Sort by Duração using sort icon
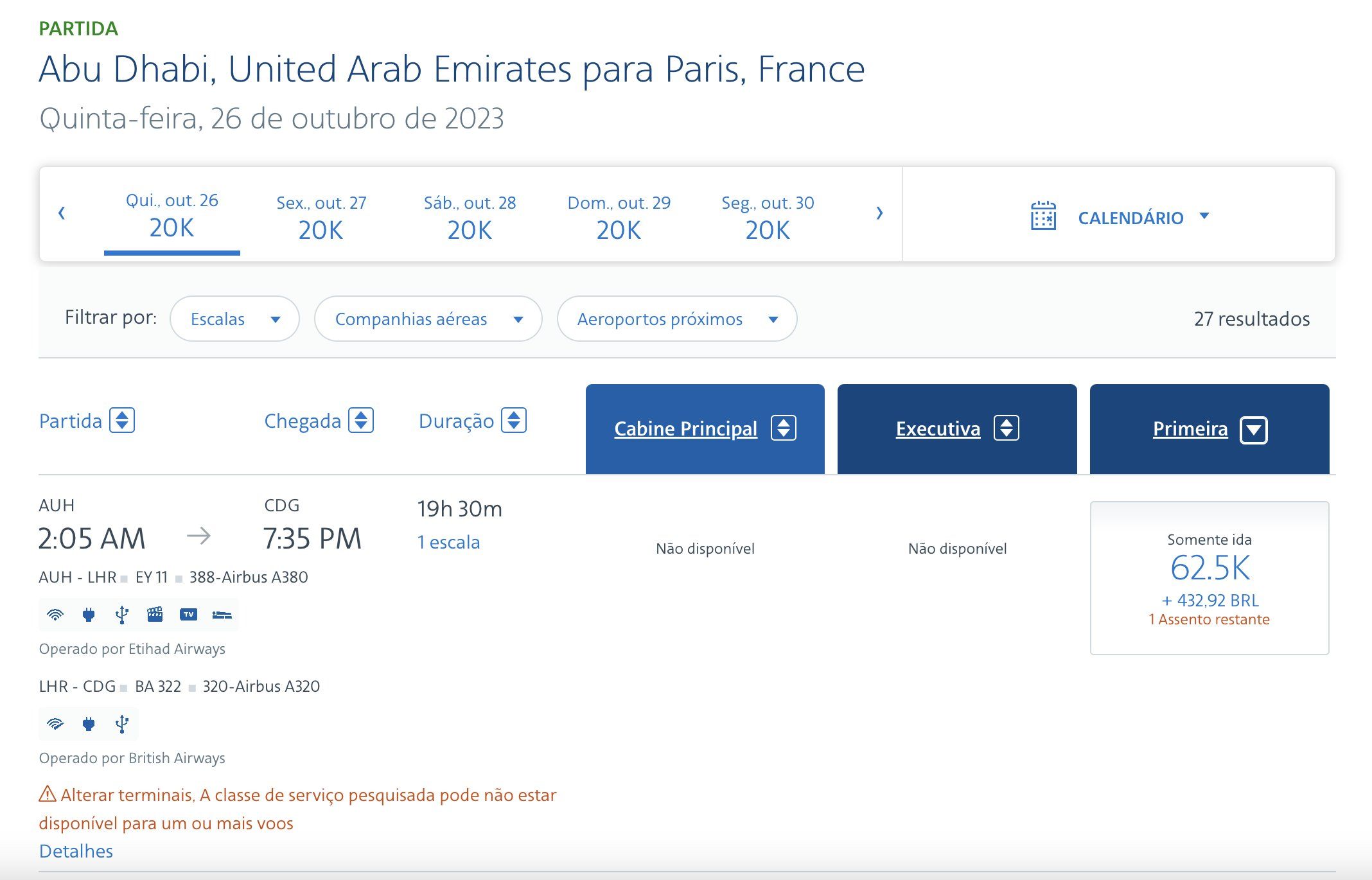The height and width of the screenshot is (880, 1372). click(514, 420)
